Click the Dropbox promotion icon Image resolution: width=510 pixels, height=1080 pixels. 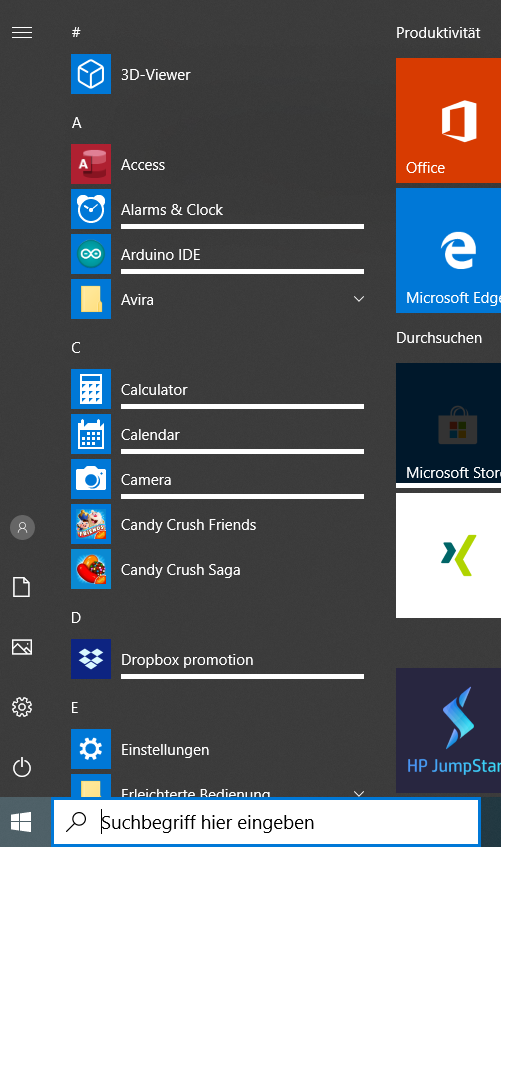tap(91, 659)
